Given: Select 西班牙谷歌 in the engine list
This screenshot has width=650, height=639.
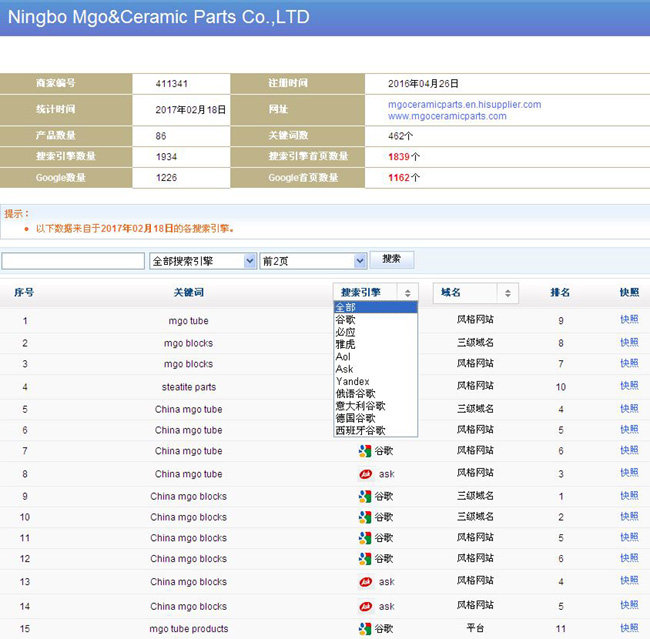Looking at the screenshot, I should point(375,430).
